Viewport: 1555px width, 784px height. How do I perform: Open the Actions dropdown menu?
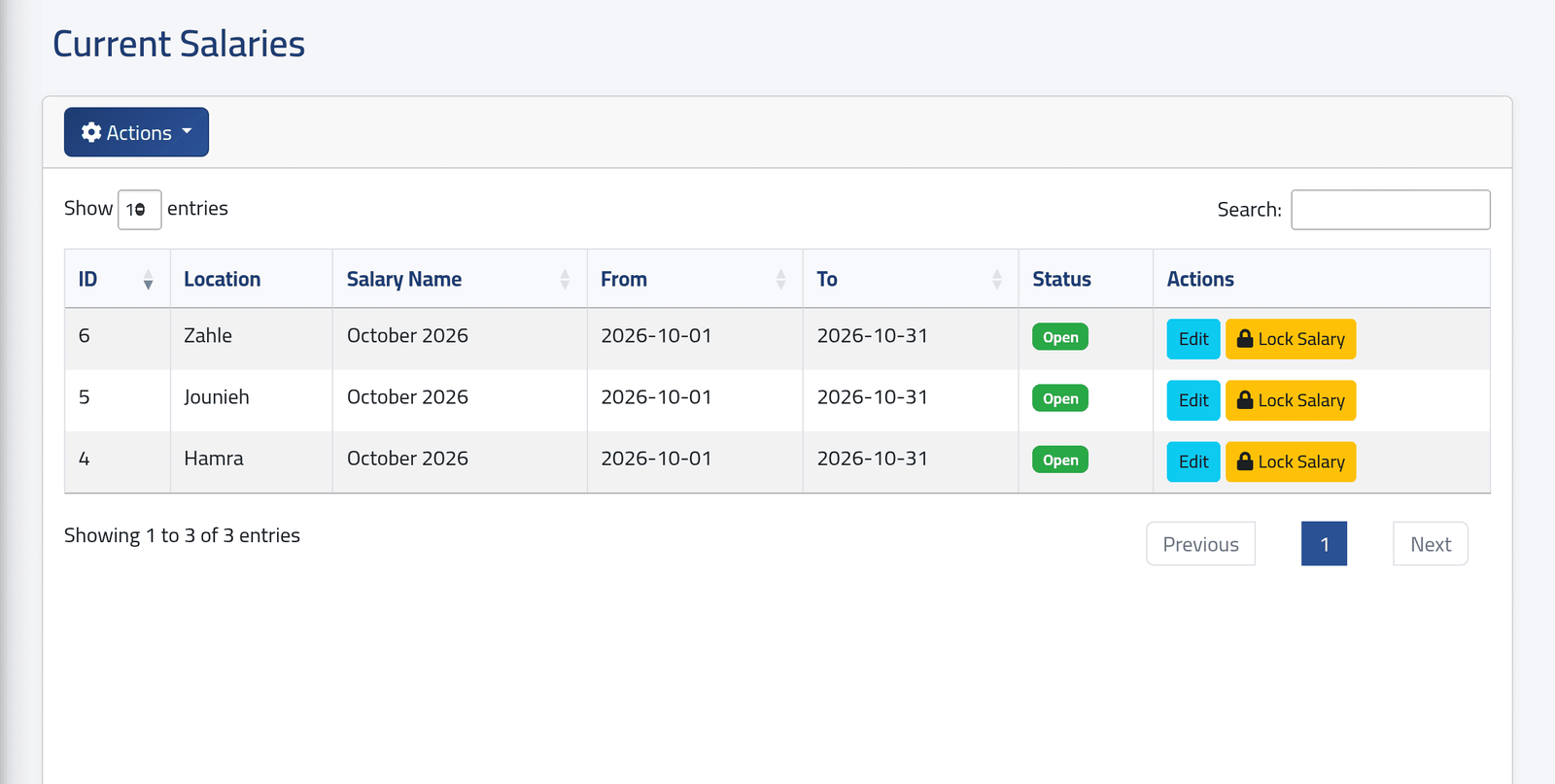point(136,132)
